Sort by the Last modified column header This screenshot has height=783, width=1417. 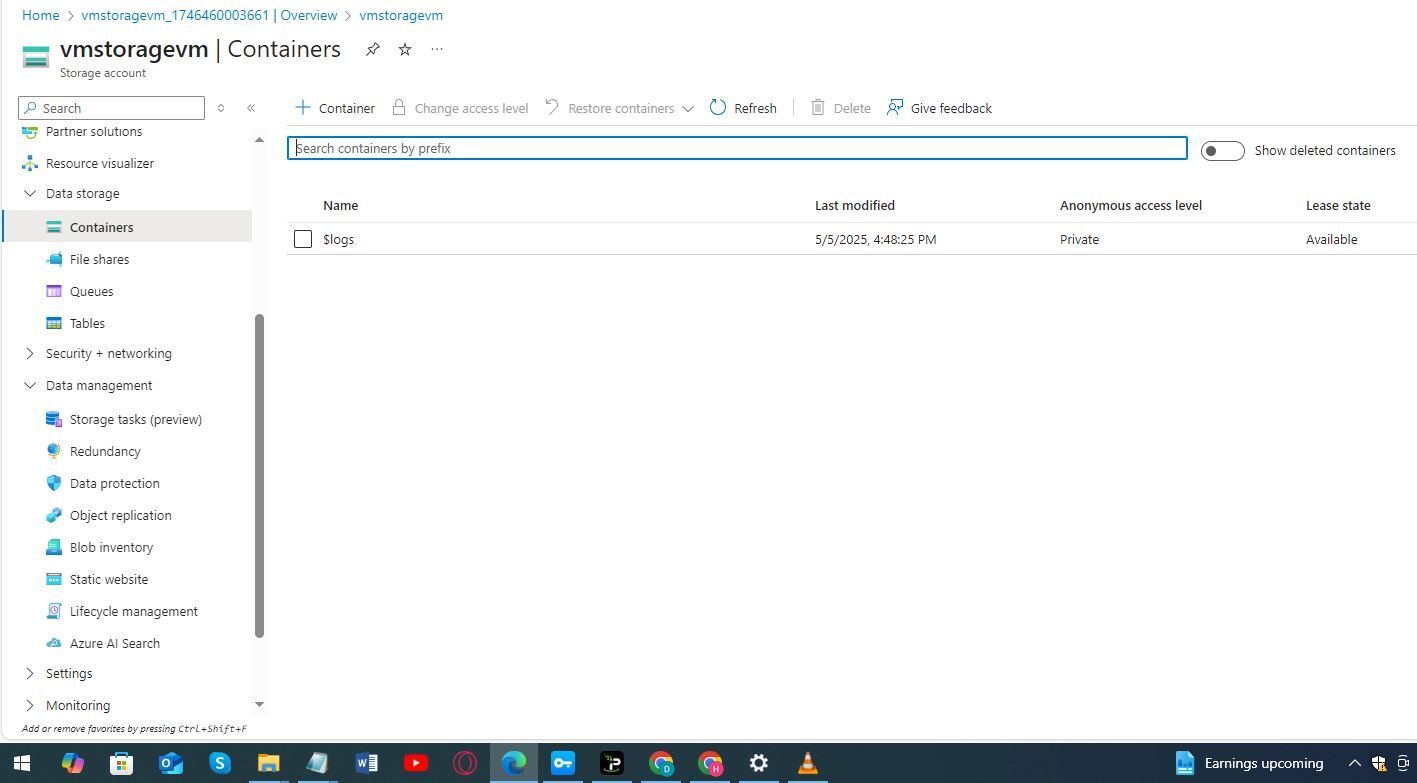pos(854,205)
